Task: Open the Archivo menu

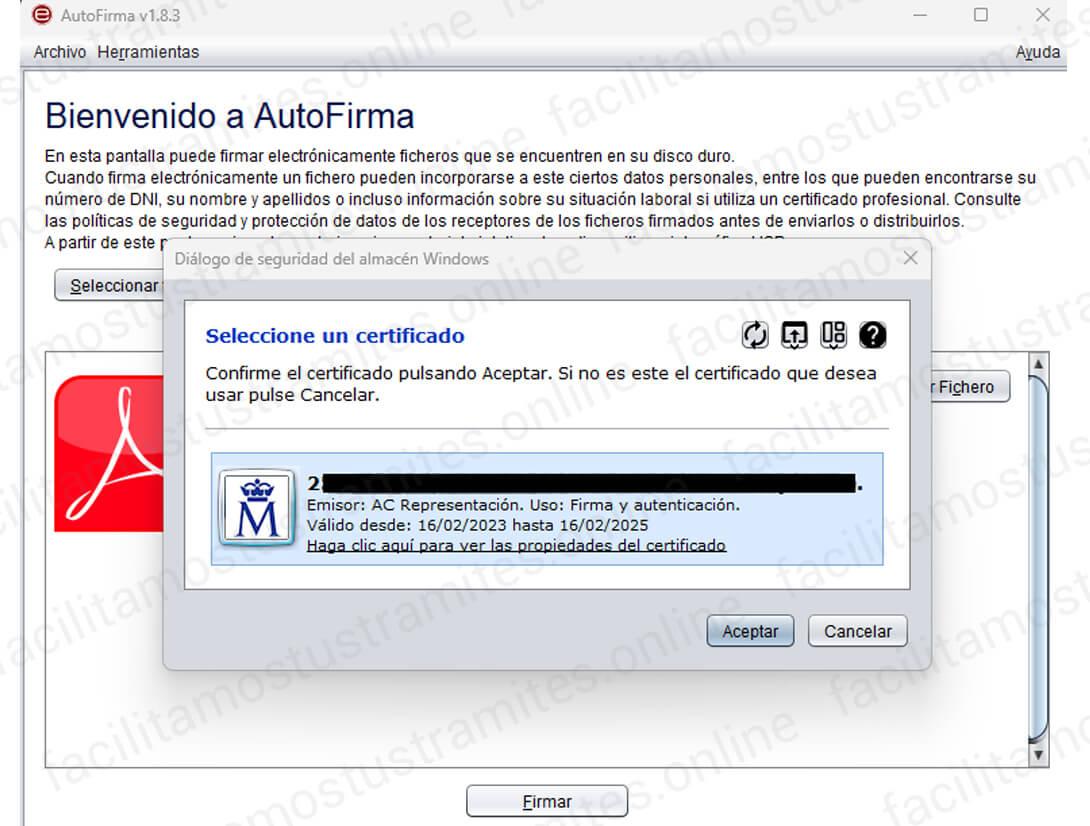Action: coord(59,52)
